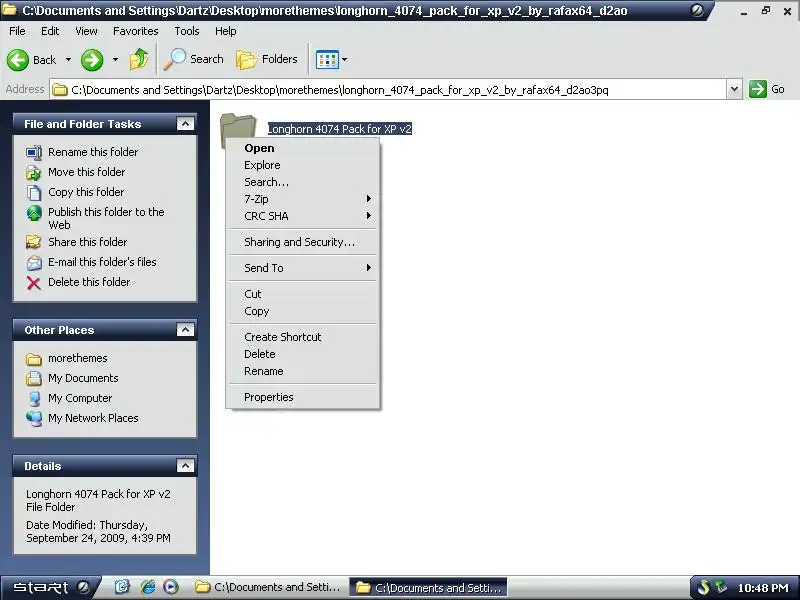Viewport: 800px width, 600px height.
Task: Choose Open in the context menu
Action: pos(303,148)
